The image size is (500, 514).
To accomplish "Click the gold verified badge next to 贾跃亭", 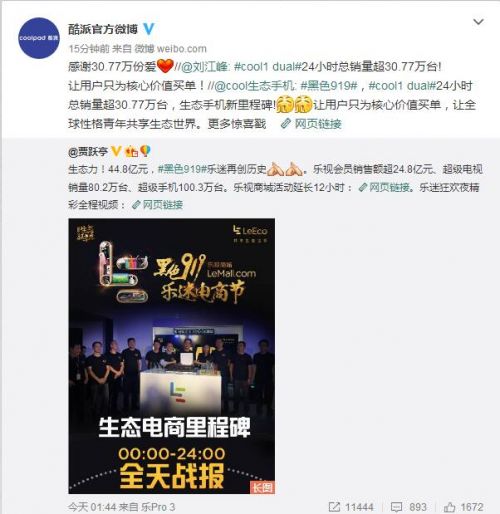I will 116,152.
